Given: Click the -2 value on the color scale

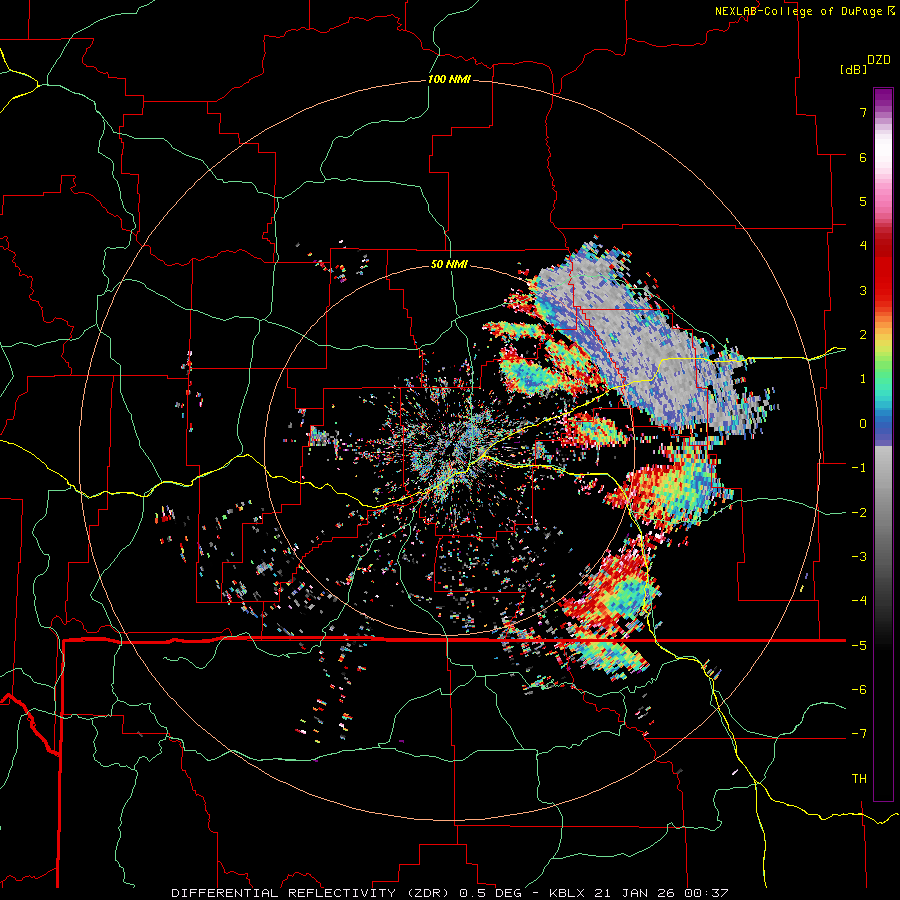Looking at the screenshot, I should pyautogui.click(x=859, y=513).
